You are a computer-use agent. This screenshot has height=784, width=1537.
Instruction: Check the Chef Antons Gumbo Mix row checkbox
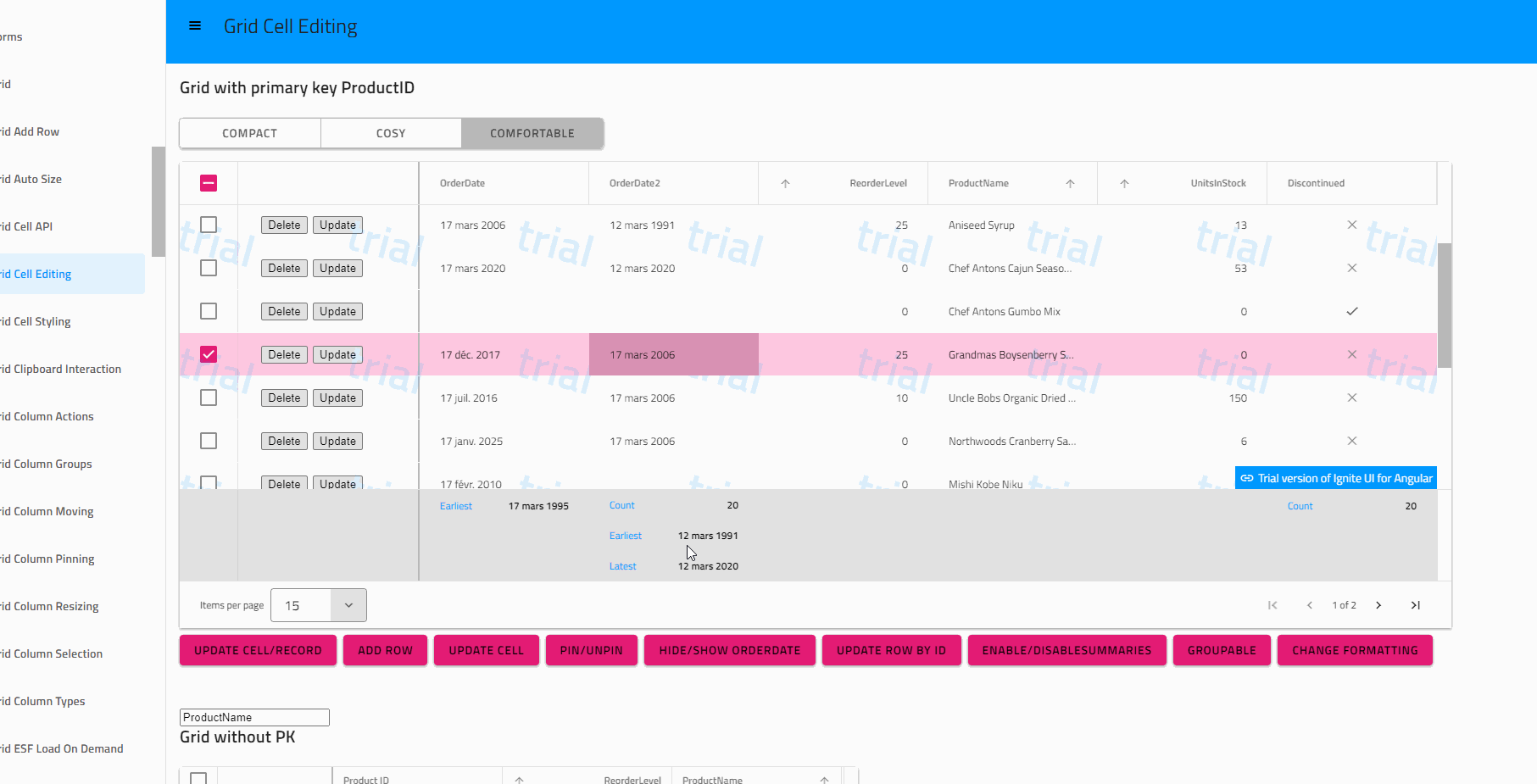[x=209, y=311]
